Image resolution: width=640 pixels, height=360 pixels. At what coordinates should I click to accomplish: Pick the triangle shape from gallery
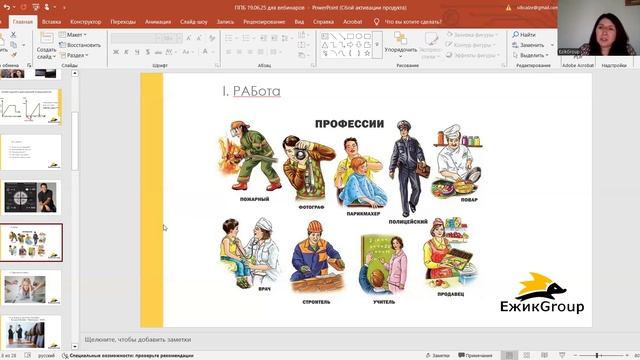[x=325, y=44]
